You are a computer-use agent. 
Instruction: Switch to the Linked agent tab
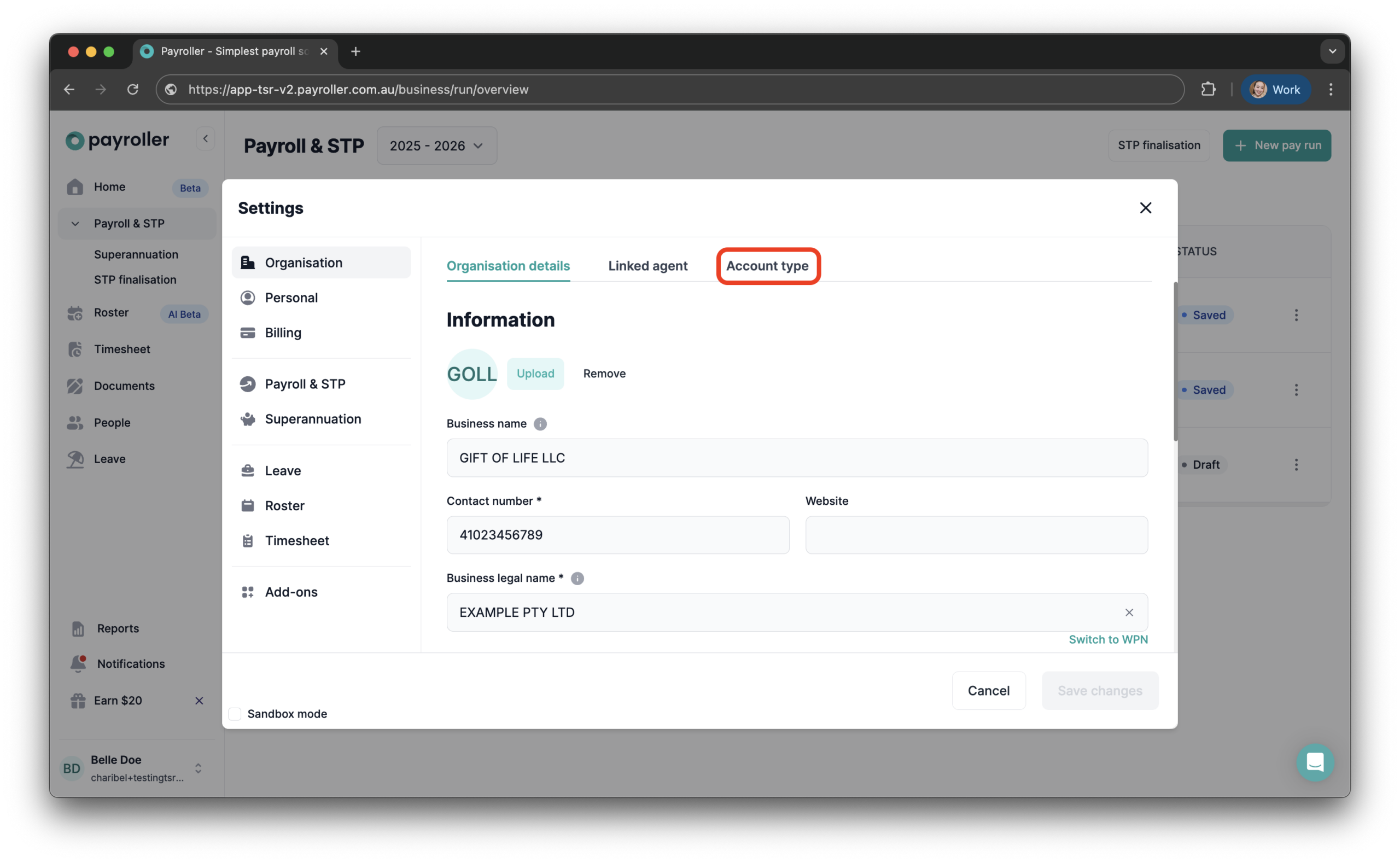pyautogui.click(x=648, y=266)
